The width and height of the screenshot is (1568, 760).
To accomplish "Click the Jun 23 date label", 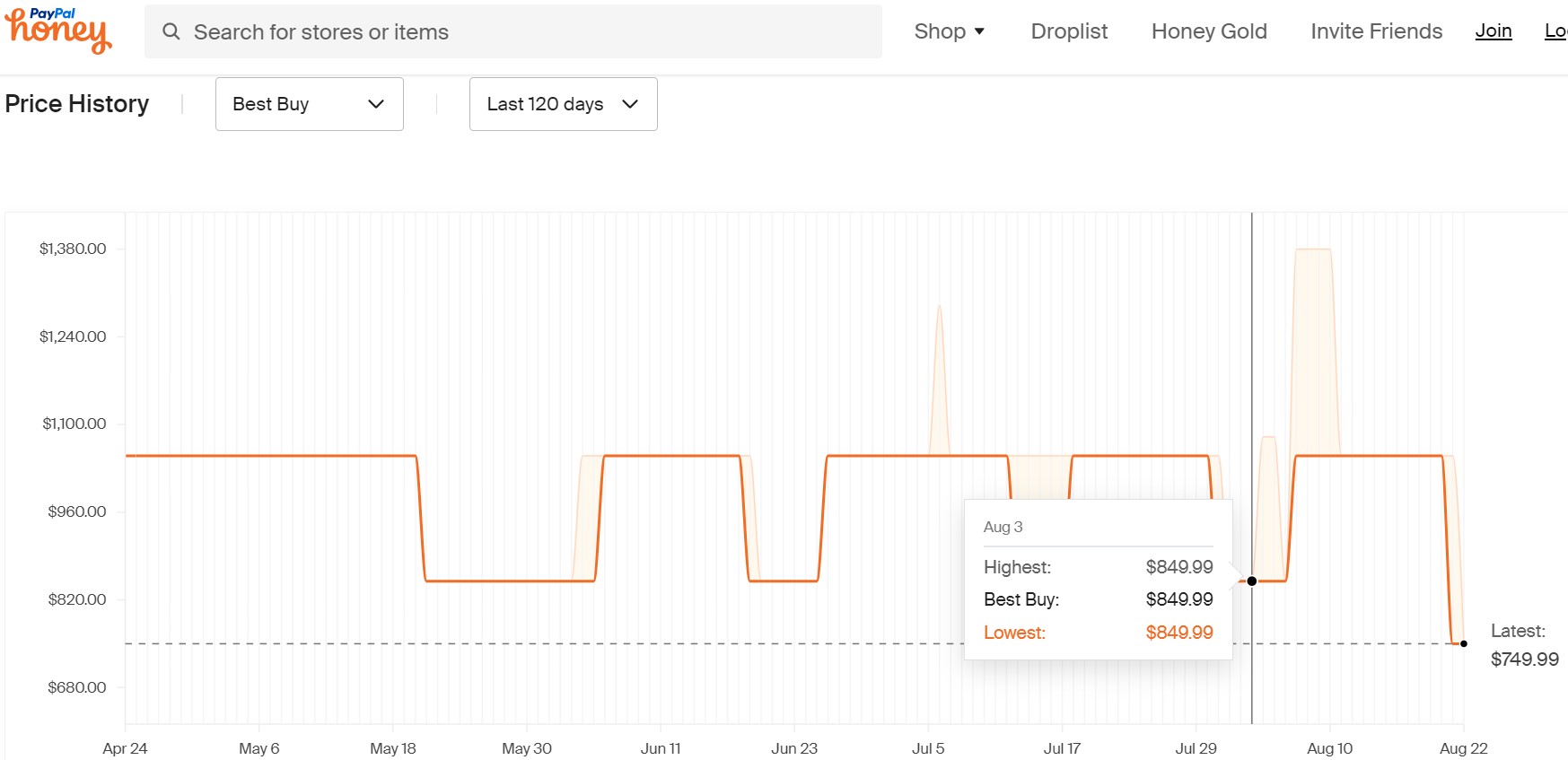I will point(794,748).
